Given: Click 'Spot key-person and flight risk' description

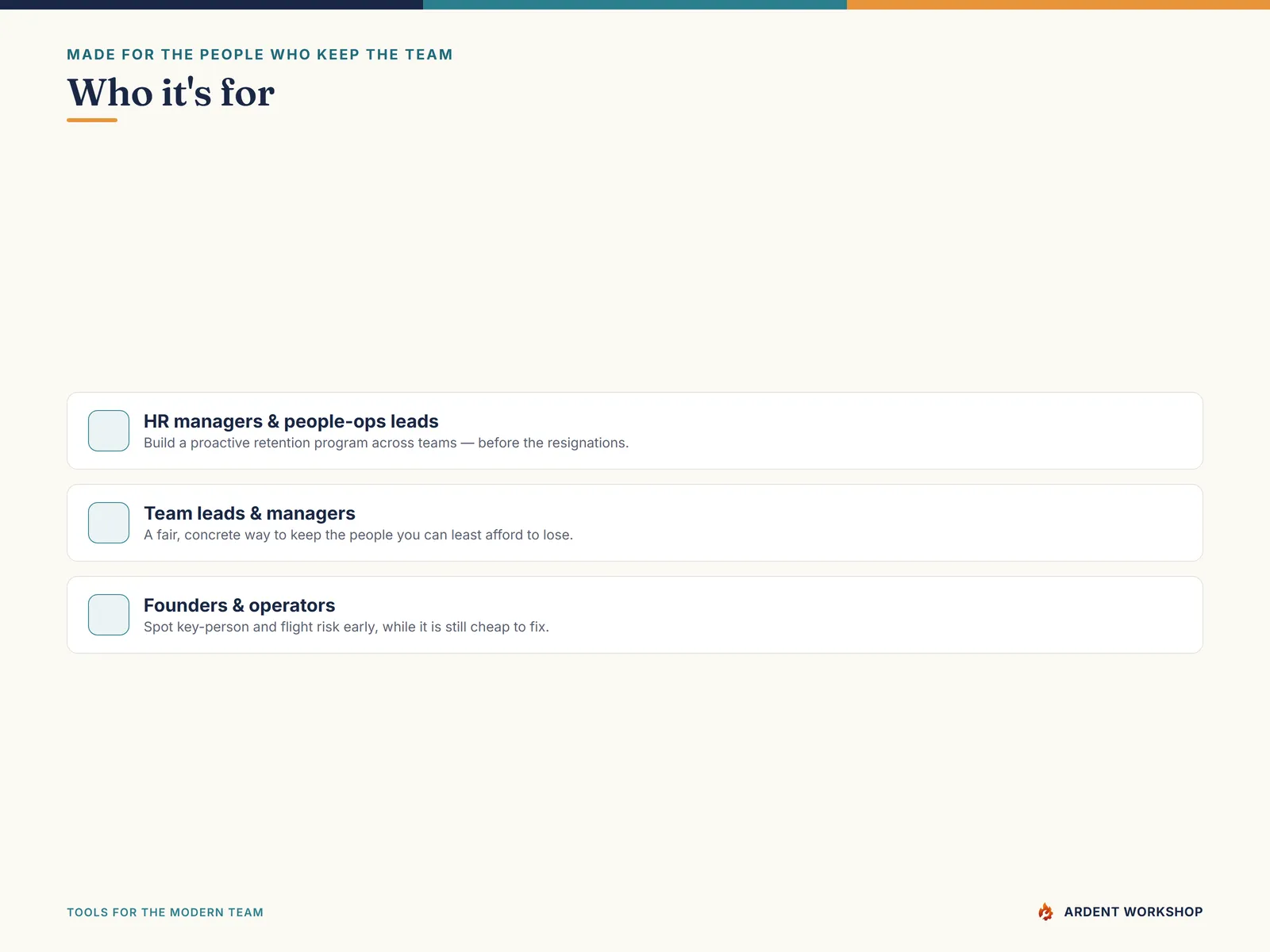Looking at the screenshot, I should pos(346,627).
